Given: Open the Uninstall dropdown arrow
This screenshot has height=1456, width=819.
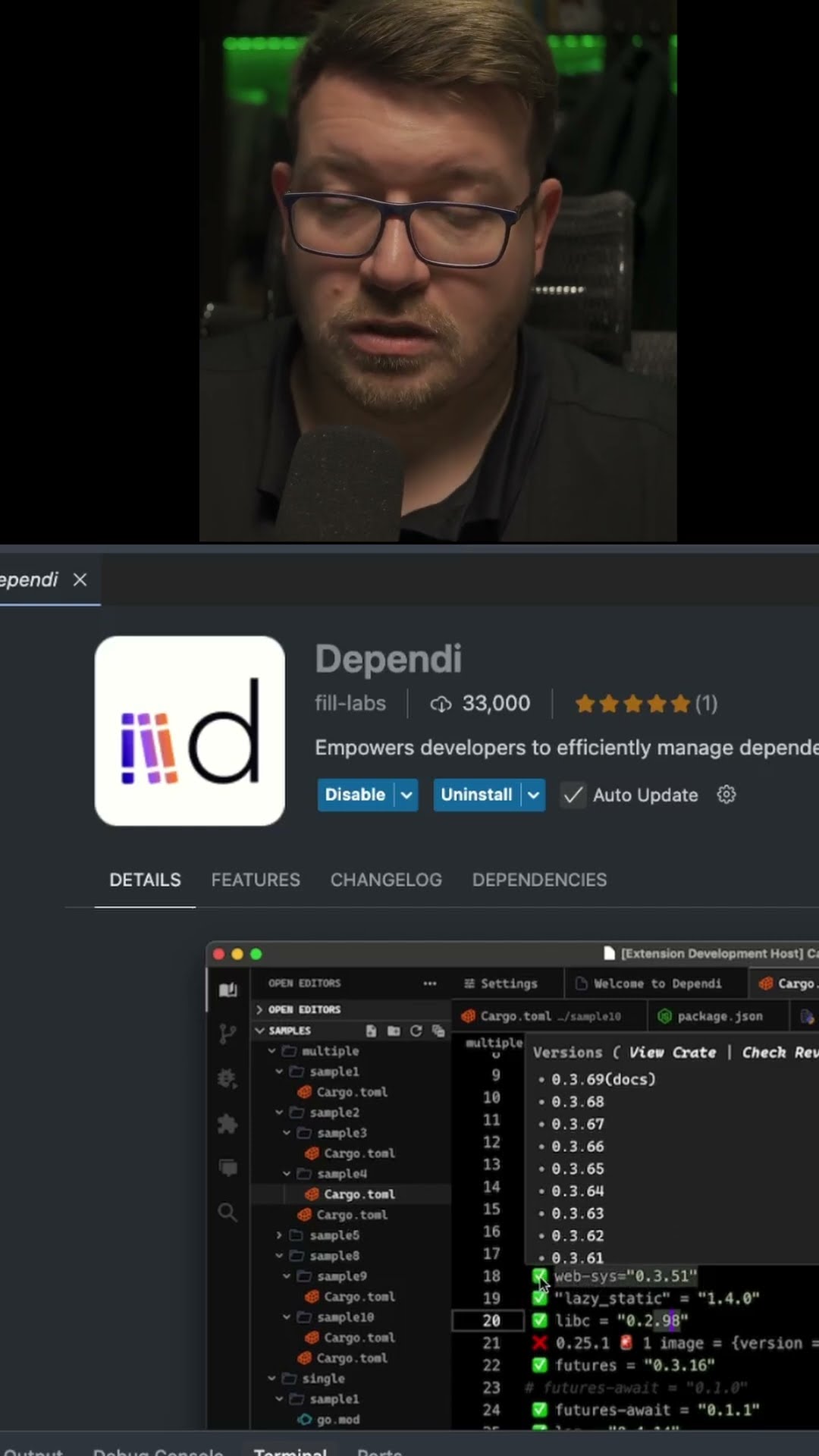Looking at the screenshot, I should pos(534,795).
